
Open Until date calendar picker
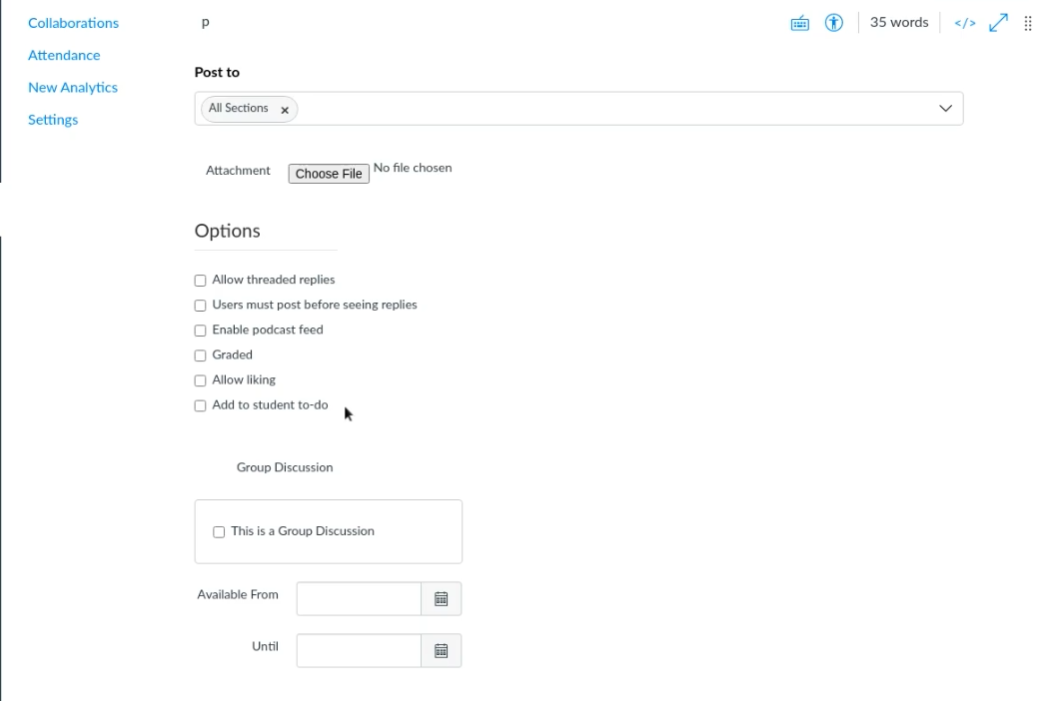coord(441,651)
